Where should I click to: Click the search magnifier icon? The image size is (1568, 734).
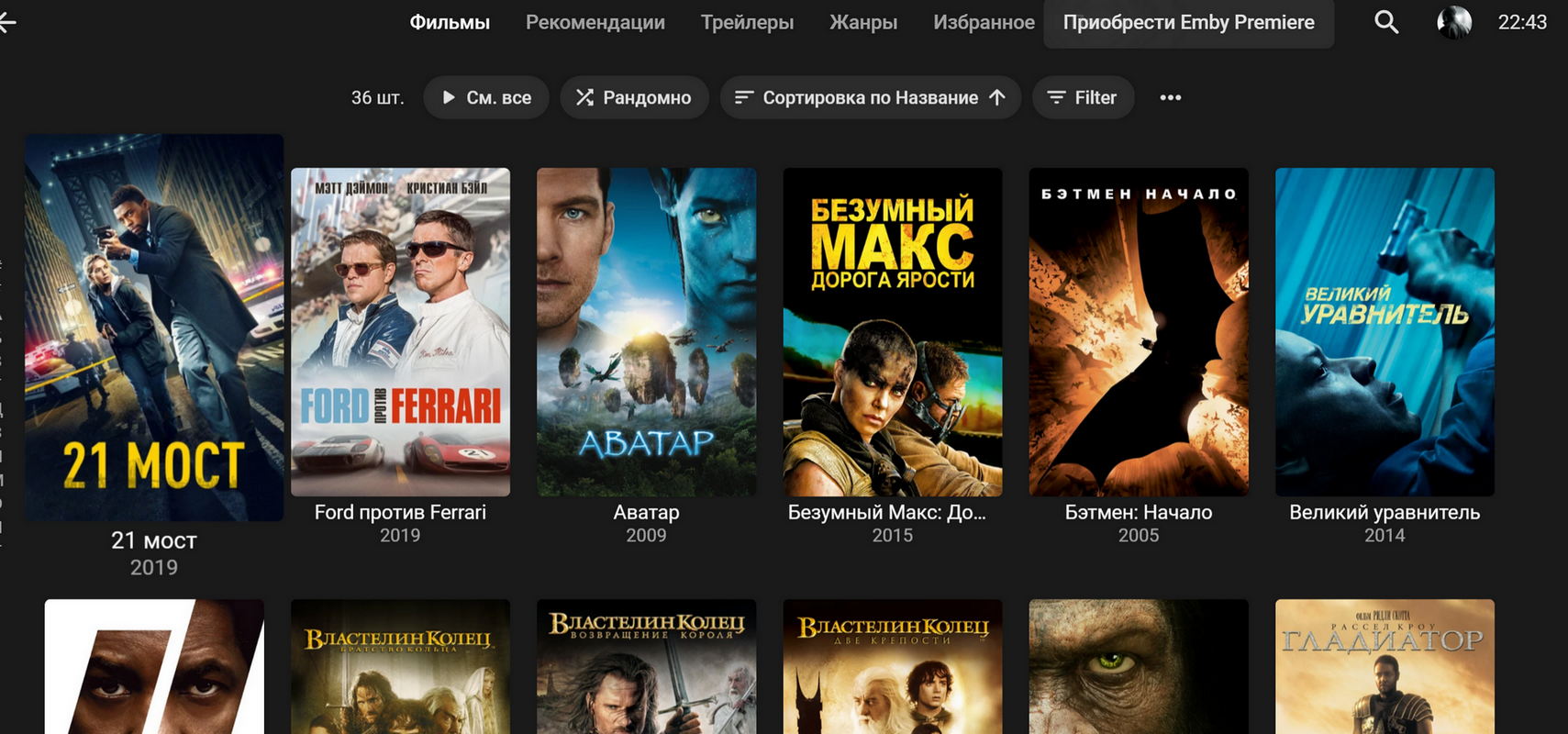tap(1386, 22)
